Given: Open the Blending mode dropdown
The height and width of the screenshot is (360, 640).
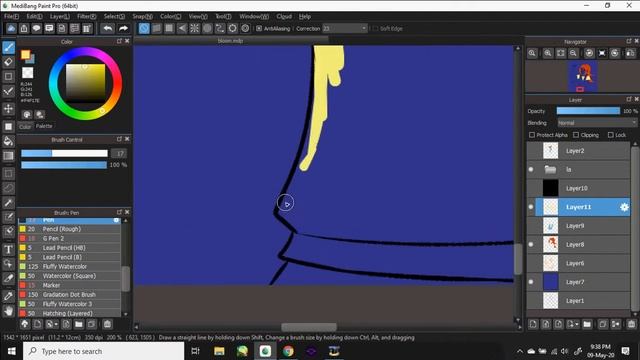Looking at the screenshot, I should [597, 123].
